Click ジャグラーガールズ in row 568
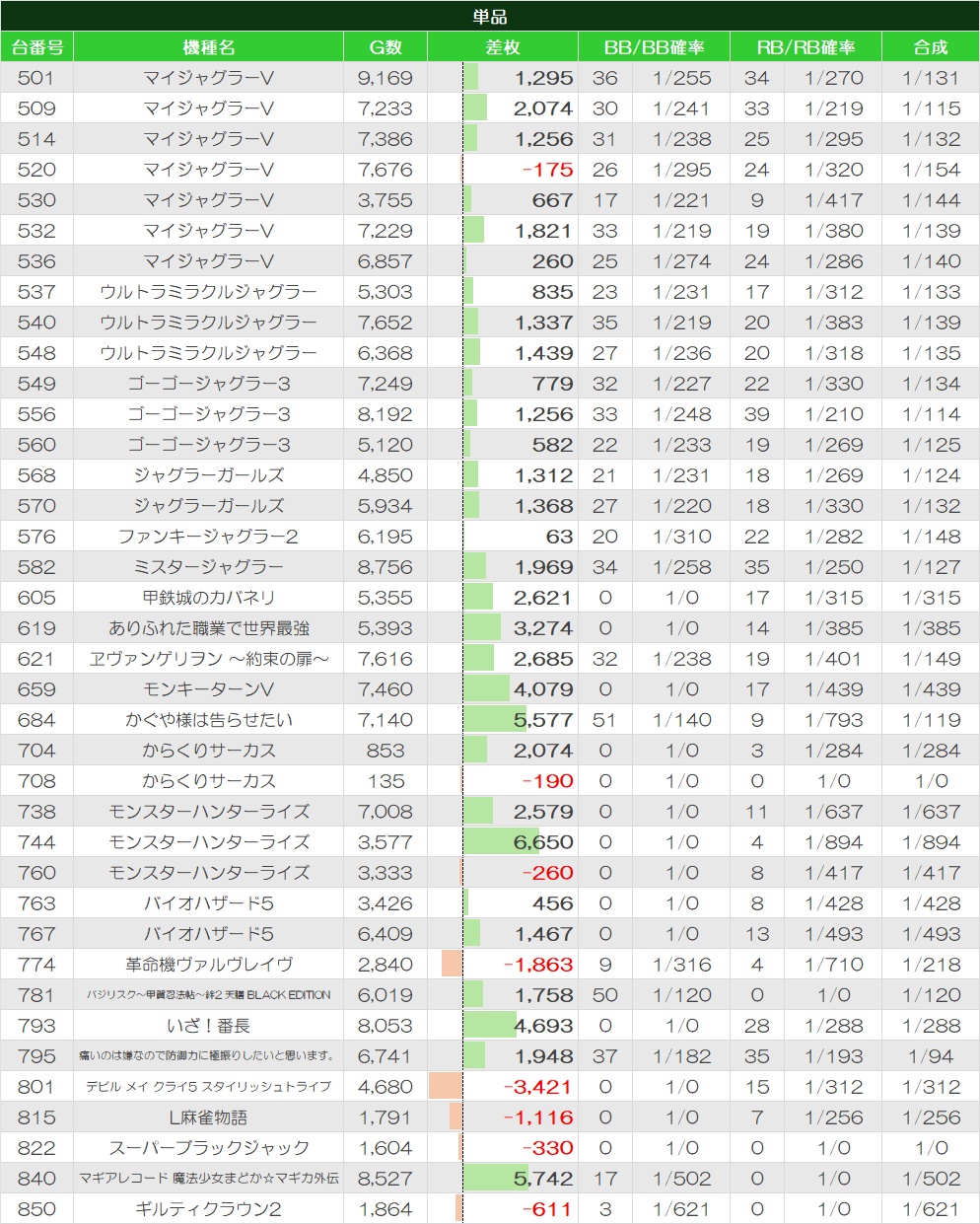980x1224 pixels. click(208, 475)
